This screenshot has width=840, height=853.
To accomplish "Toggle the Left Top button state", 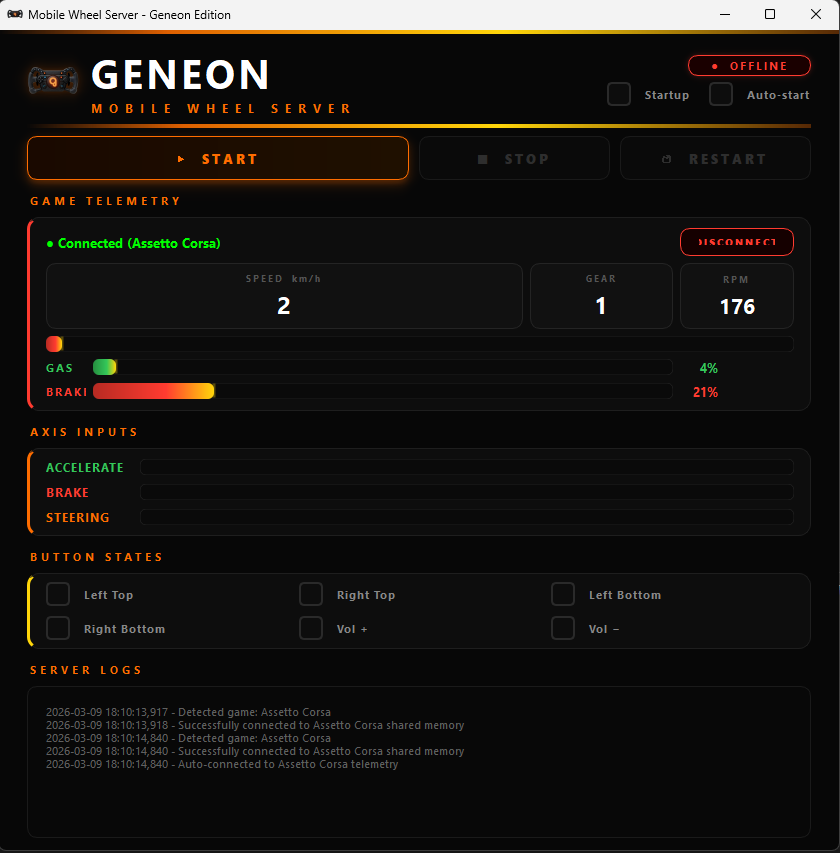I will [57, 594].
